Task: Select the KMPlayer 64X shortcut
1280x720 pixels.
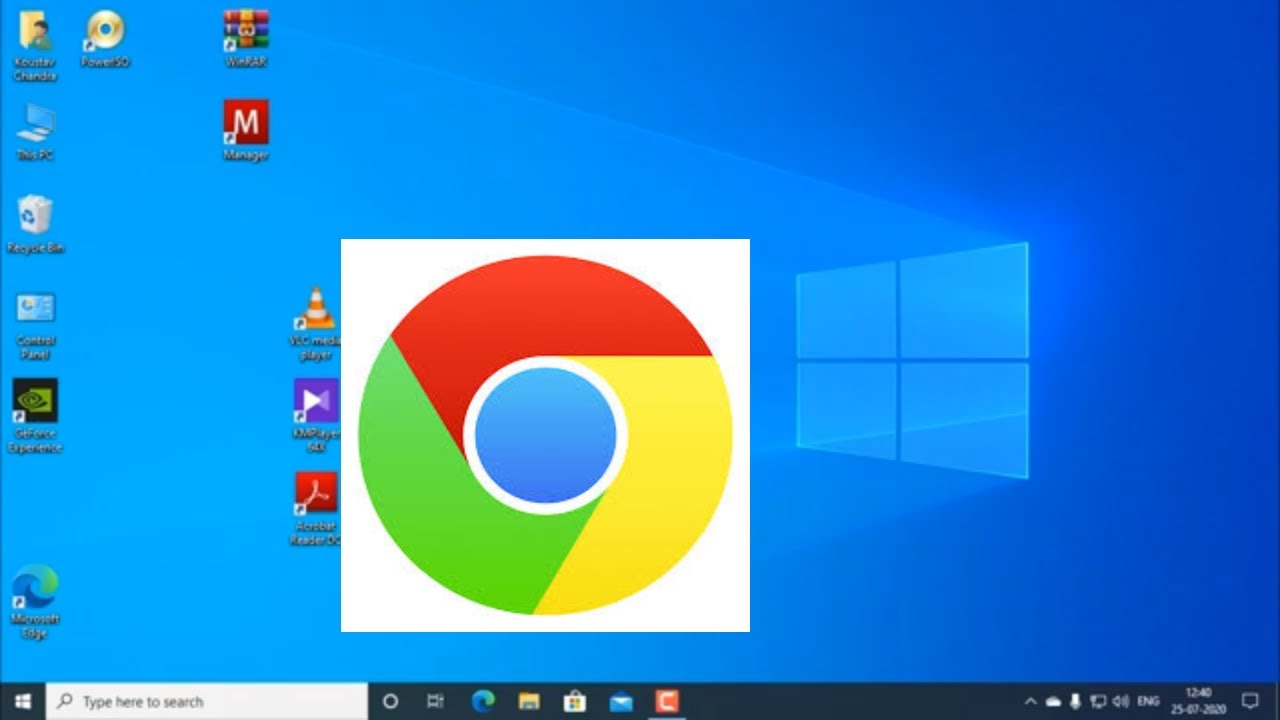Action: click(316, 416)
